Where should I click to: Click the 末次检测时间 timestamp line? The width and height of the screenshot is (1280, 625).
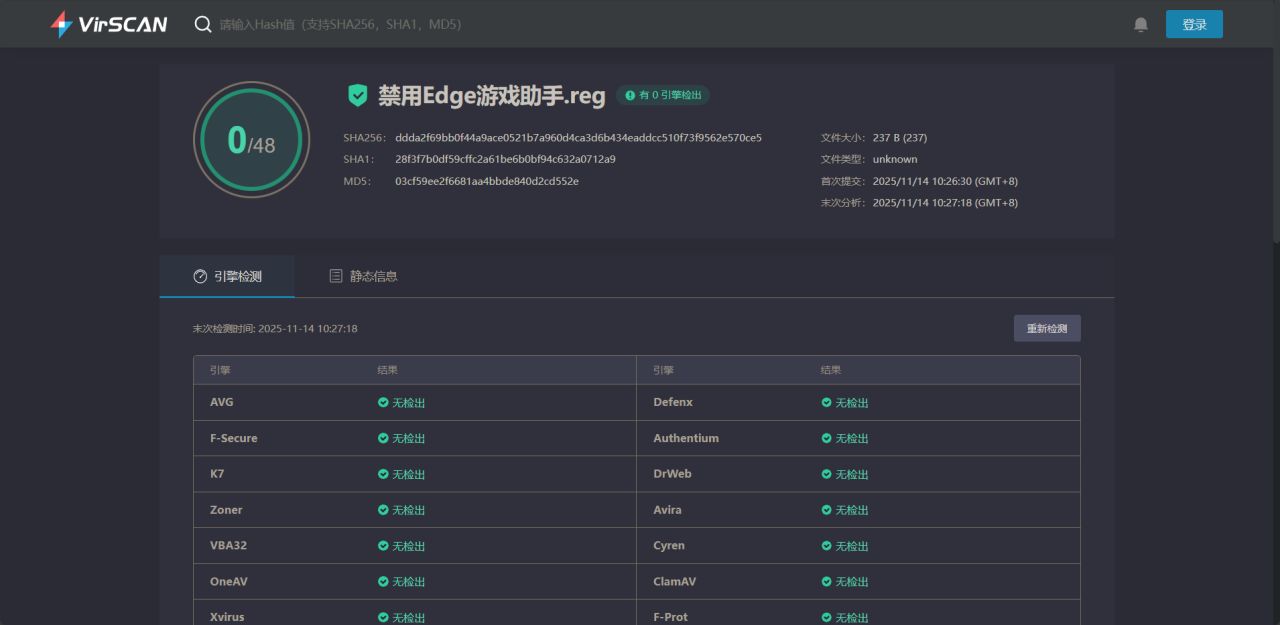click(x=275, y=328)
